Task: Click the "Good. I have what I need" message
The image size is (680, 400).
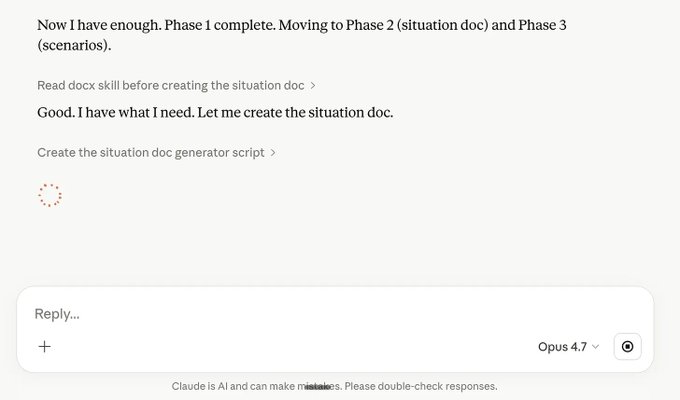Action: tap(215, 112)
